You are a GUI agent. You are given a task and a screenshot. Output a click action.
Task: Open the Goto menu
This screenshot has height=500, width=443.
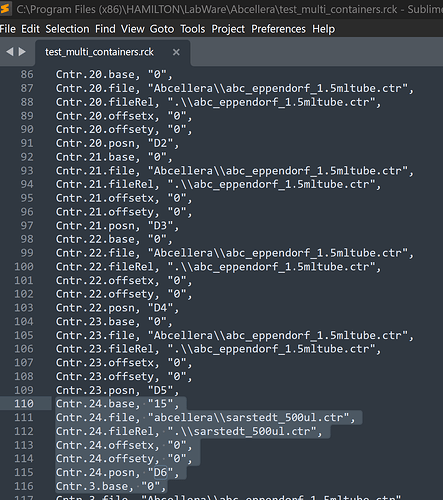pos(162,29)
